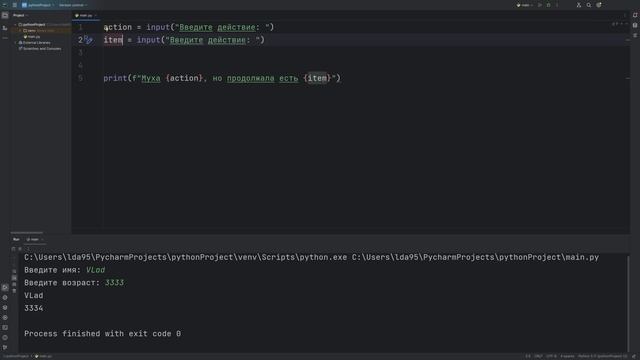The image size is (640, 360).
Task: Toggle the Run tool window sidebar icon
Action: coord(5,288)
